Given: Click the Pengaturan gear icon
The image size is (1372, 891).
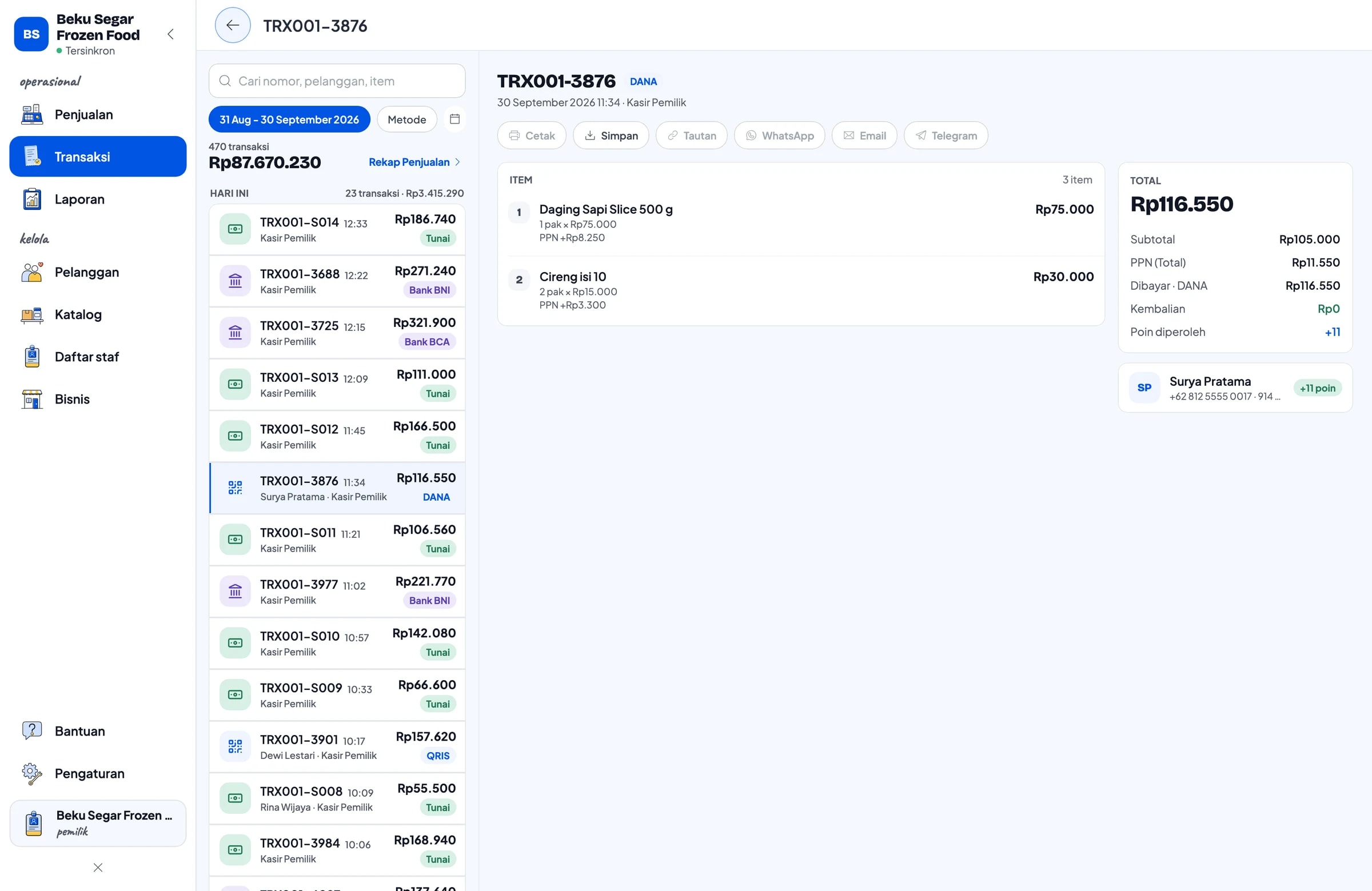Looking at the screenshot, I should point(31,773).
